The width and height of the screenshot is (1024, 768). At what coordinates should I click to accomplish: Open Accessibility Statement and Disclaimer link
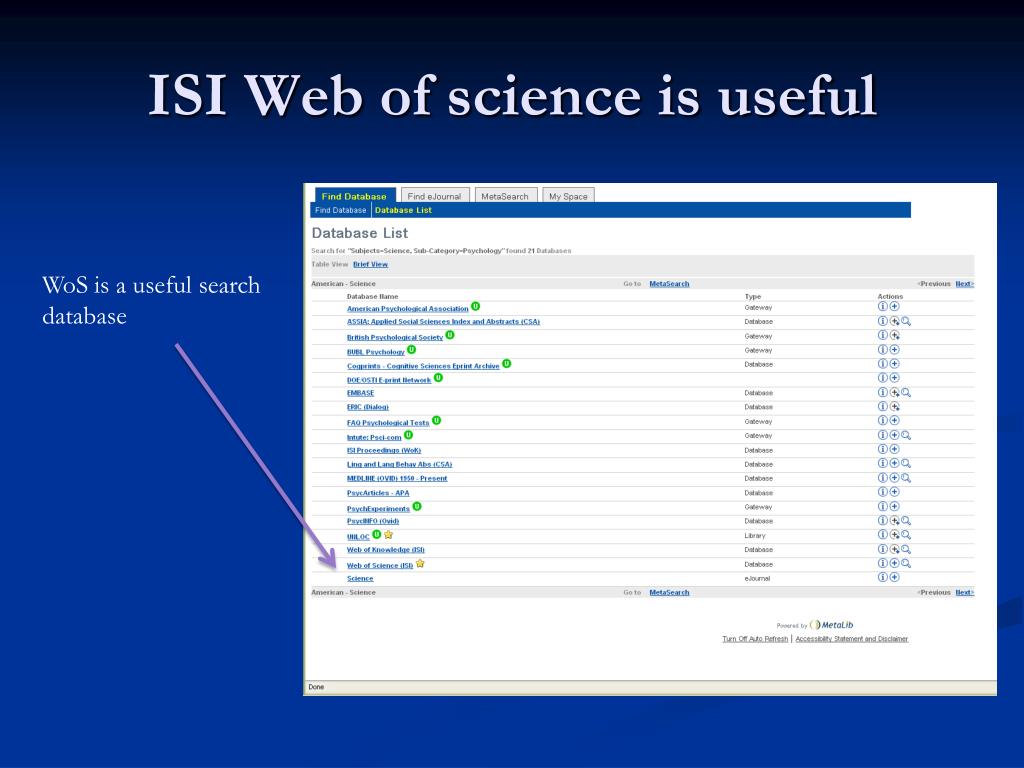point(852,639)
